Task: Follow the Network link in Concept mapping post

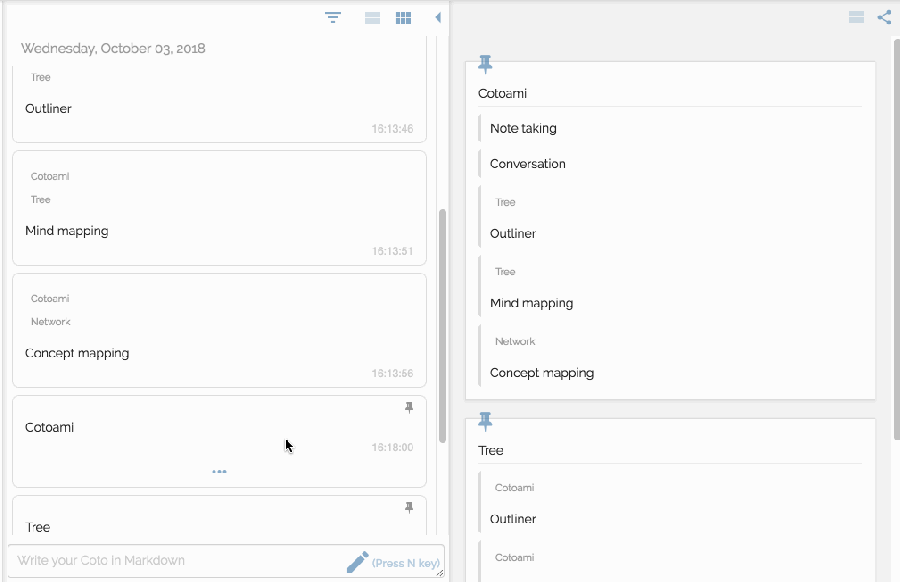Action: coord(51,322)
